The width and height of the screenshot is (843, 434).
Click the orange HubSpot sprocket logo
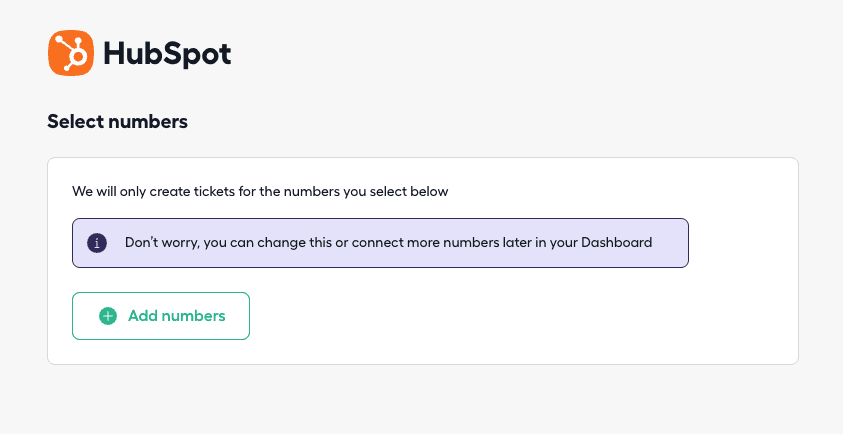pos(70,53)
